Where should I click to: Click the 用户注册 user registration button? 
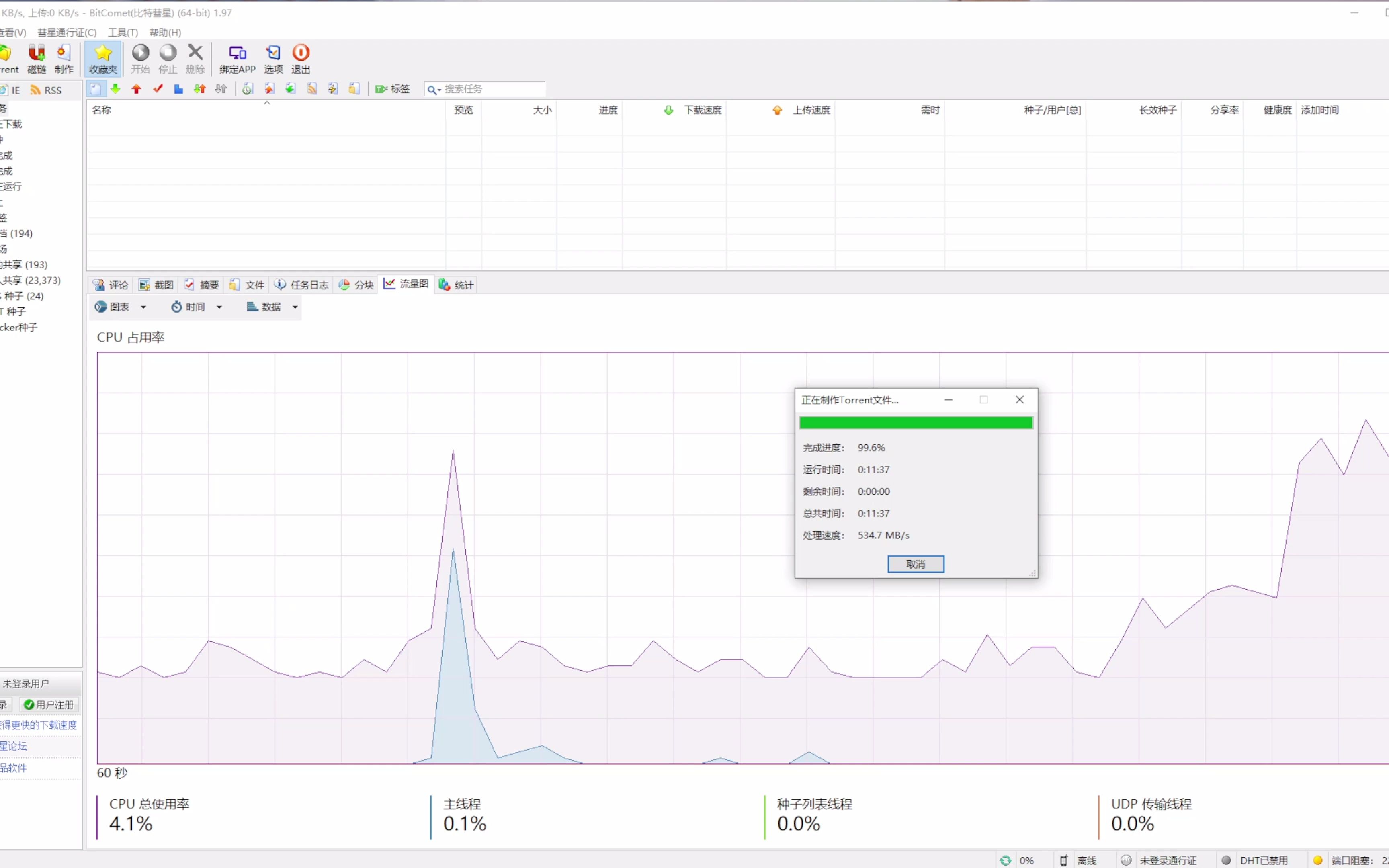[x=49, y=704]
